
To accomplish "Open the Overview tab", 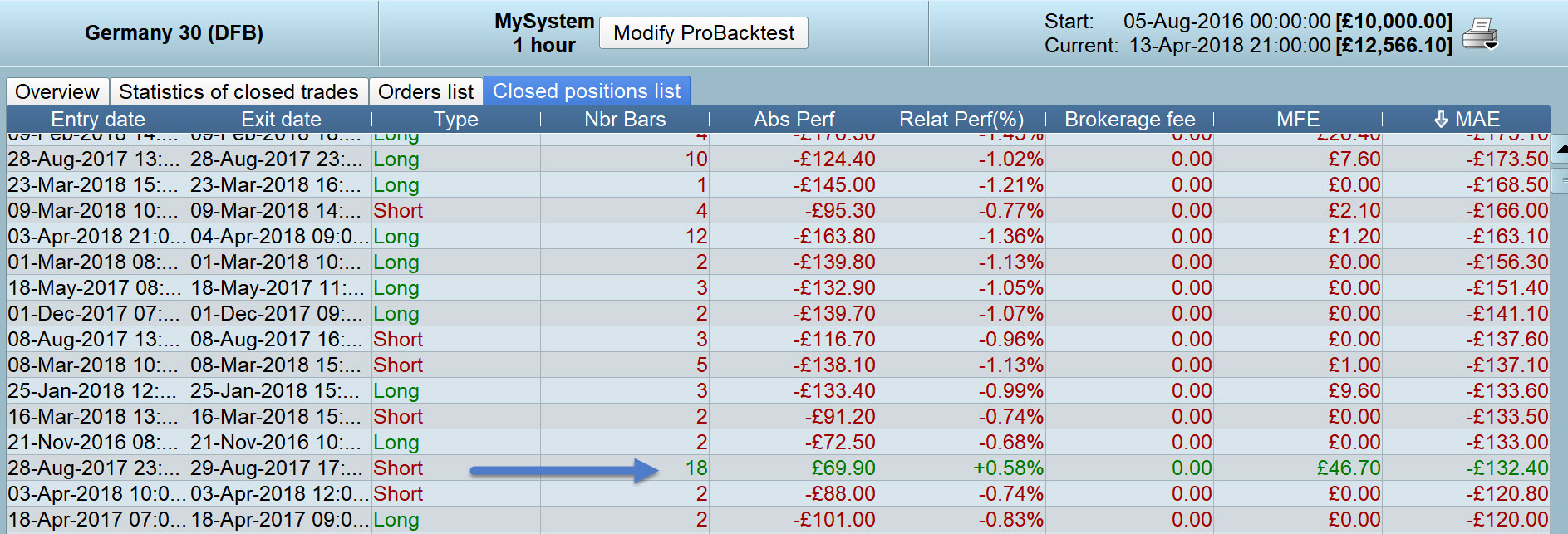I will tap(57, 91).
